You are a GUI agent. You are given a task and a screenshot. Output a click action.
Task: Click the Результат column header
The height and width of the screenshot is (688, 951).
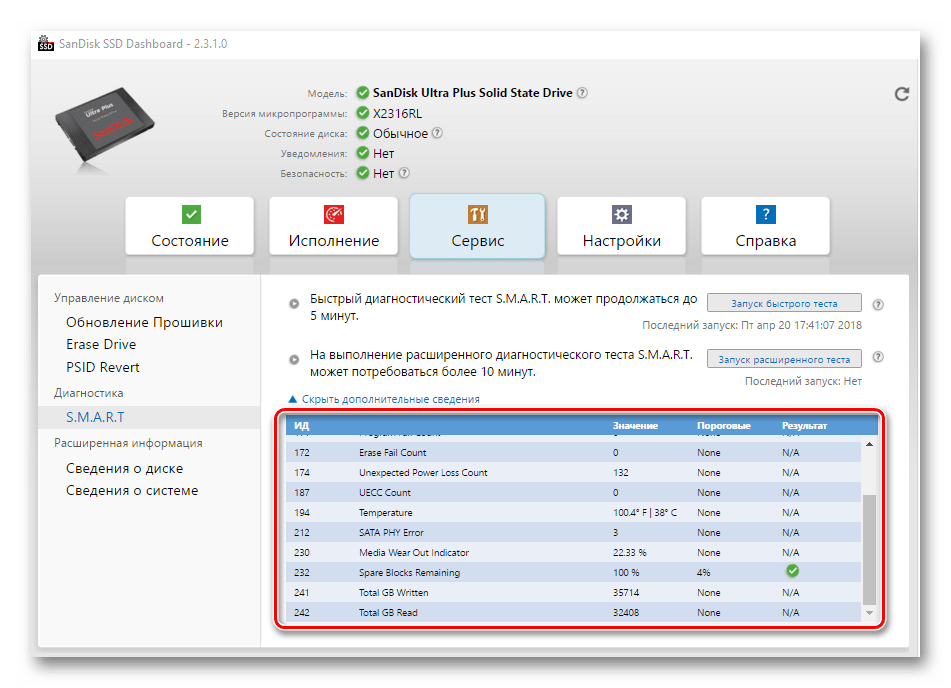click(x=804, y=425)
